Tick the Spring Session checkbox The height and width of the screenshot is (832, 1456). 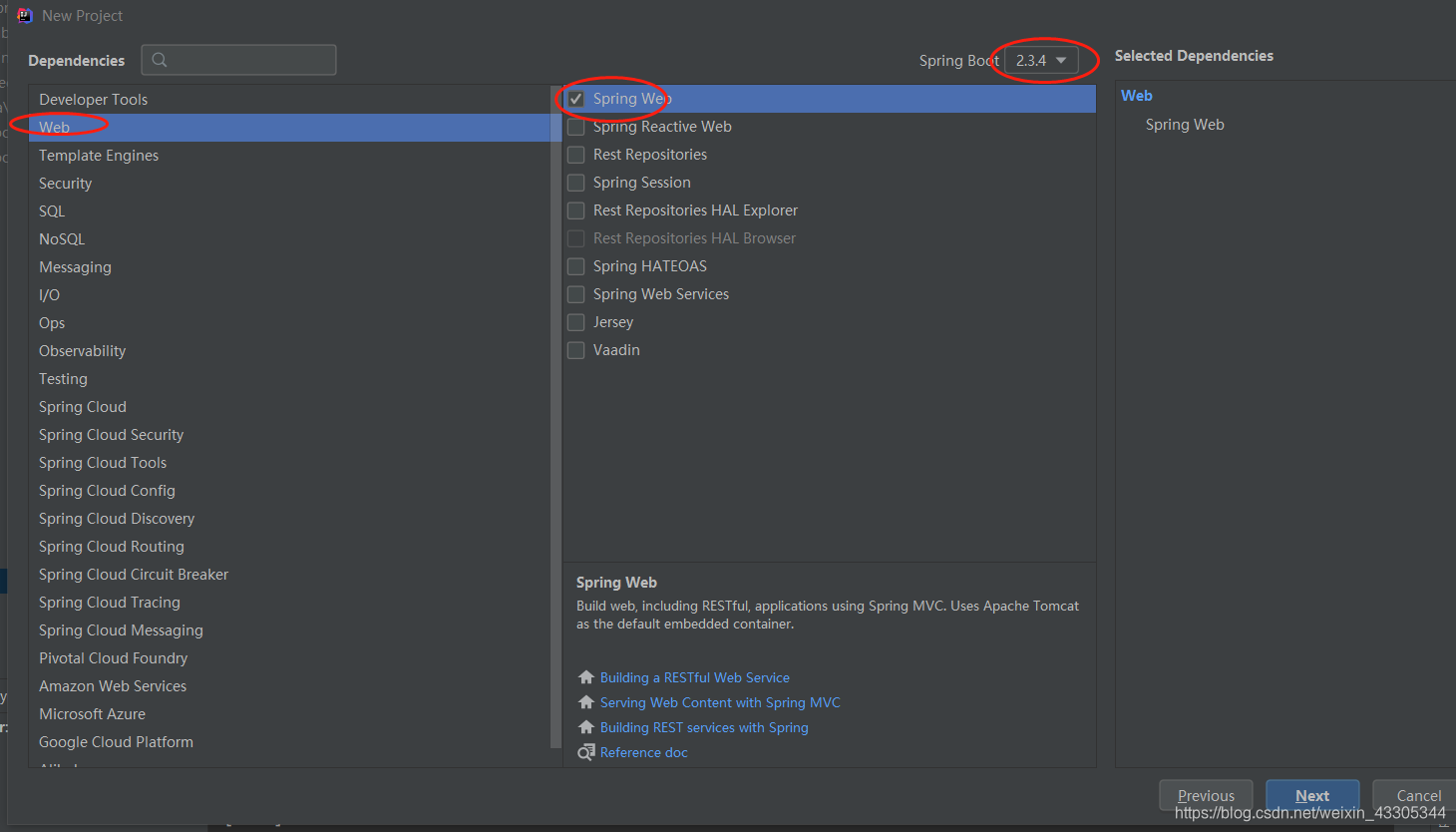click(x=576, y=183)
